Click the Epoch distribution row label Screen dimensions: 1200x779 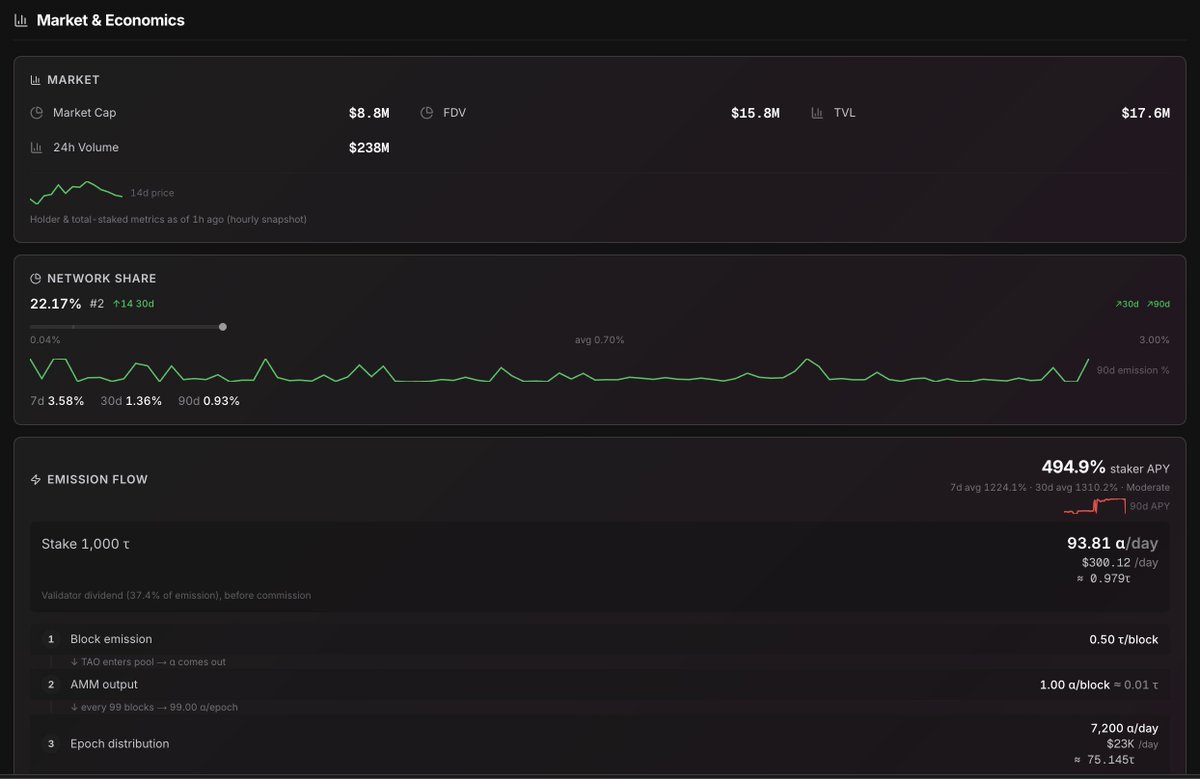tap(120, 744)
